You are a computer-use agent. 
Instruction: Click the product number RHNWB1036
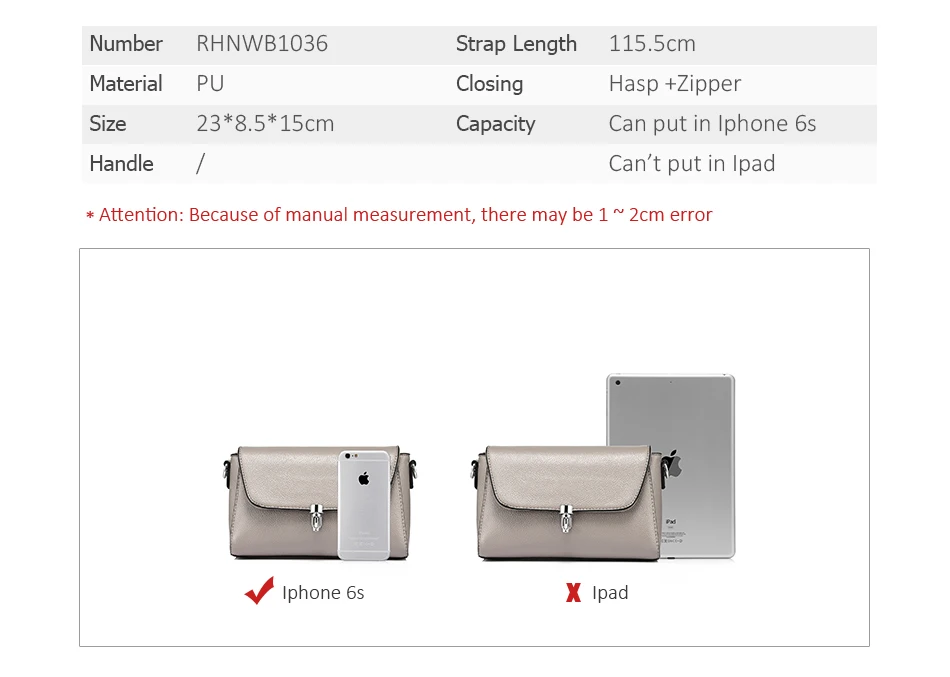[262, 44]
